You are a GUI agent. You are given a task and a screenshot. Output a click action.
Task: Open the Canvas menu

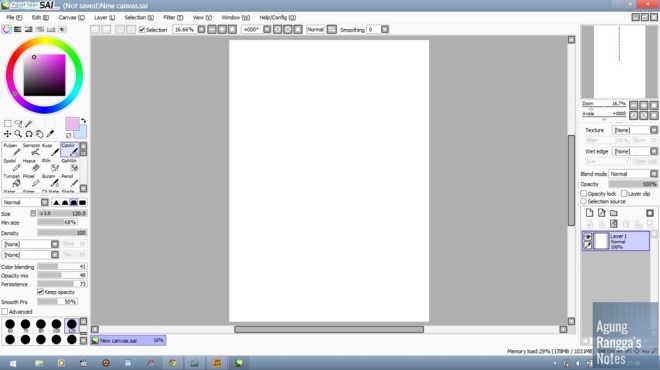71,18
